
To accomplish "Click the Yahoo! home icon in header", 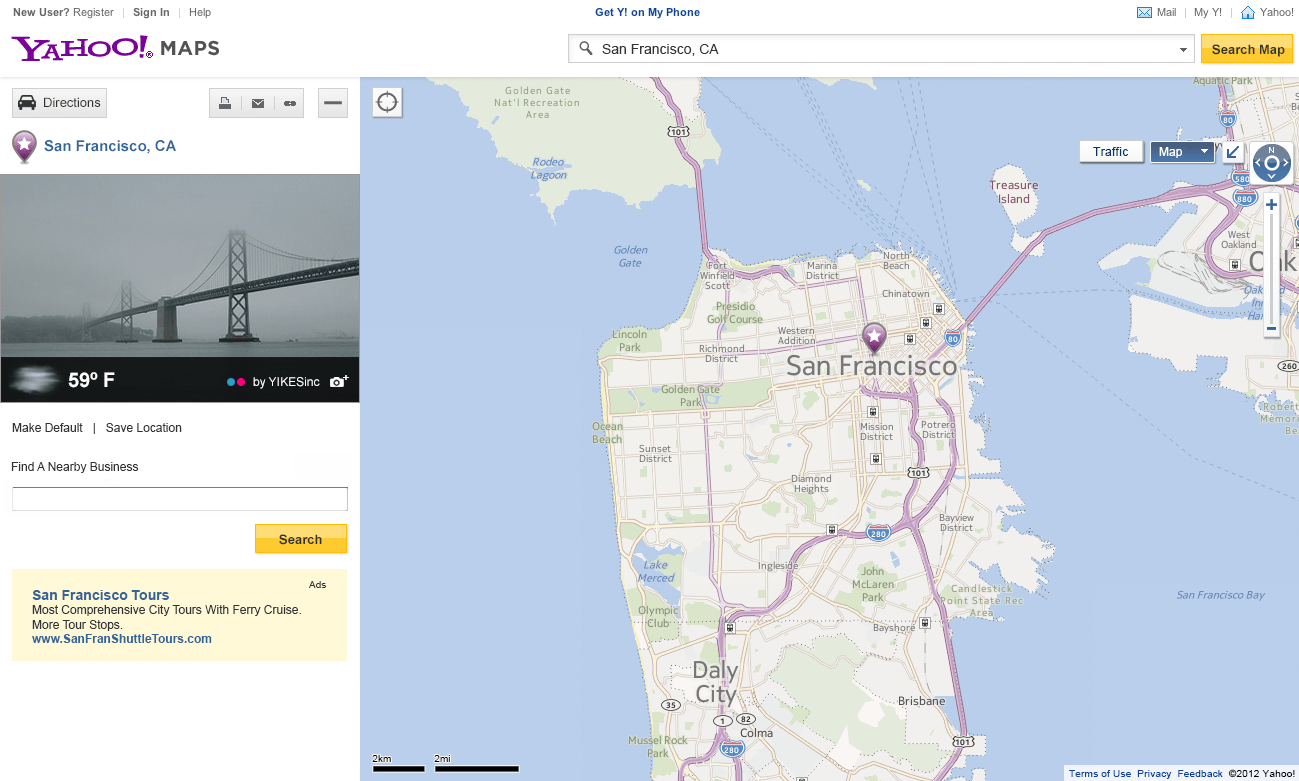I will point(1248,12).
